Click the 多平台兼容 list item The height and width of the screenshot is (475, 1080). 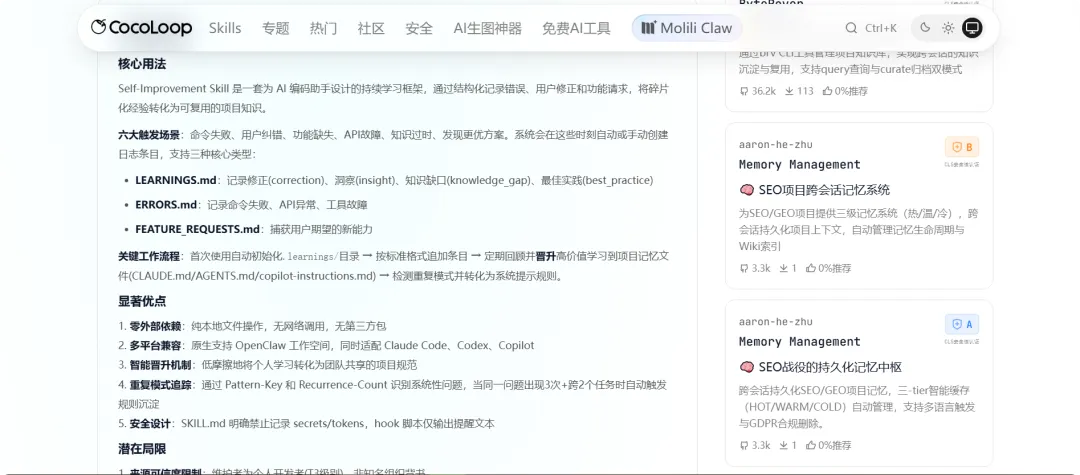click(x=326, y=345)
